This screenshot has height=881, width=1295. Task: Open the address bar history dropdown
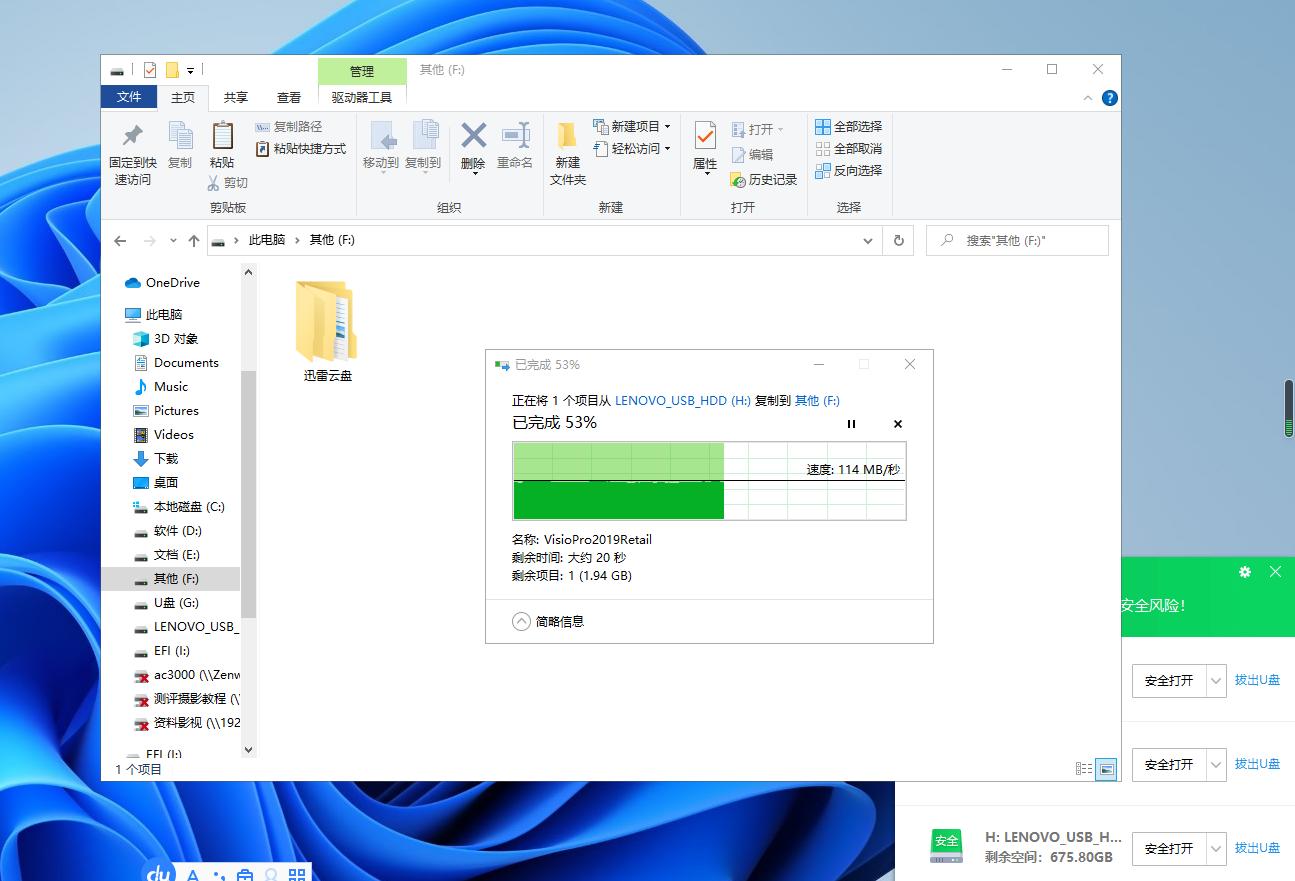coord(867,240)
